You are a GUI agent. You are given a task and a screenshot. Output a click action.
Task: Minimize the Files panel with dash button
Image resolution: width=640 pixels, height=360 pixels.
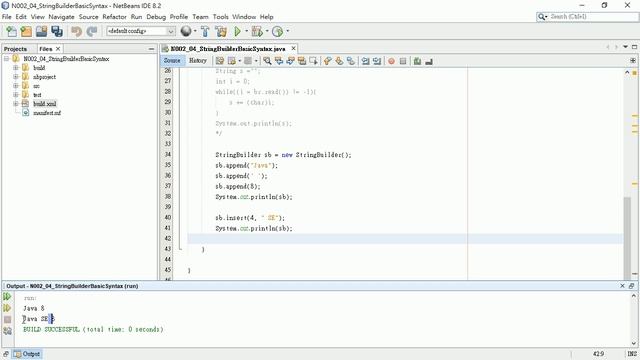(x=151, y=49)
